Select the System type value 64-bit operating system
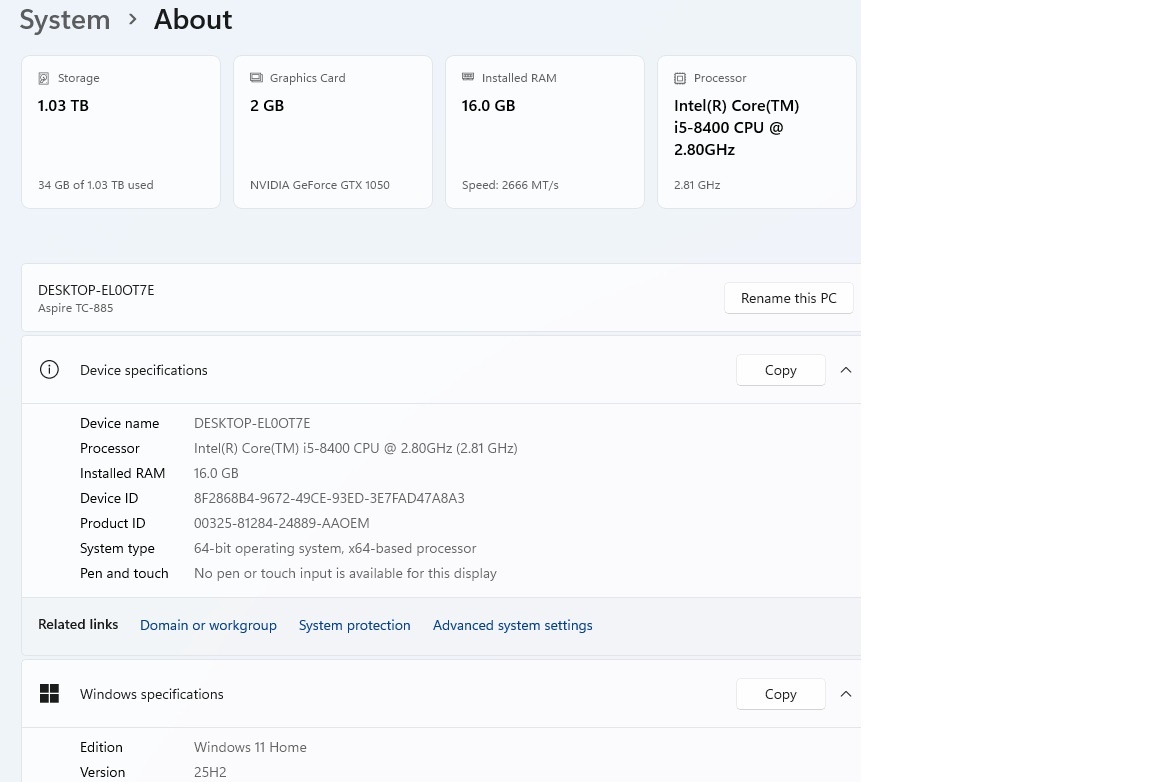This screenshot has width=1152, height=782. click(335, 548)
